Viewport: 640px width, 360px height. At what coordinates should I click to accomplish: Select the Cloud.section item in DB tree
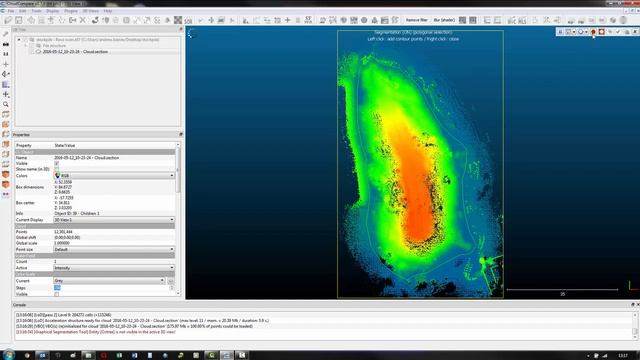pyautogui.click(x=75, y=52)
